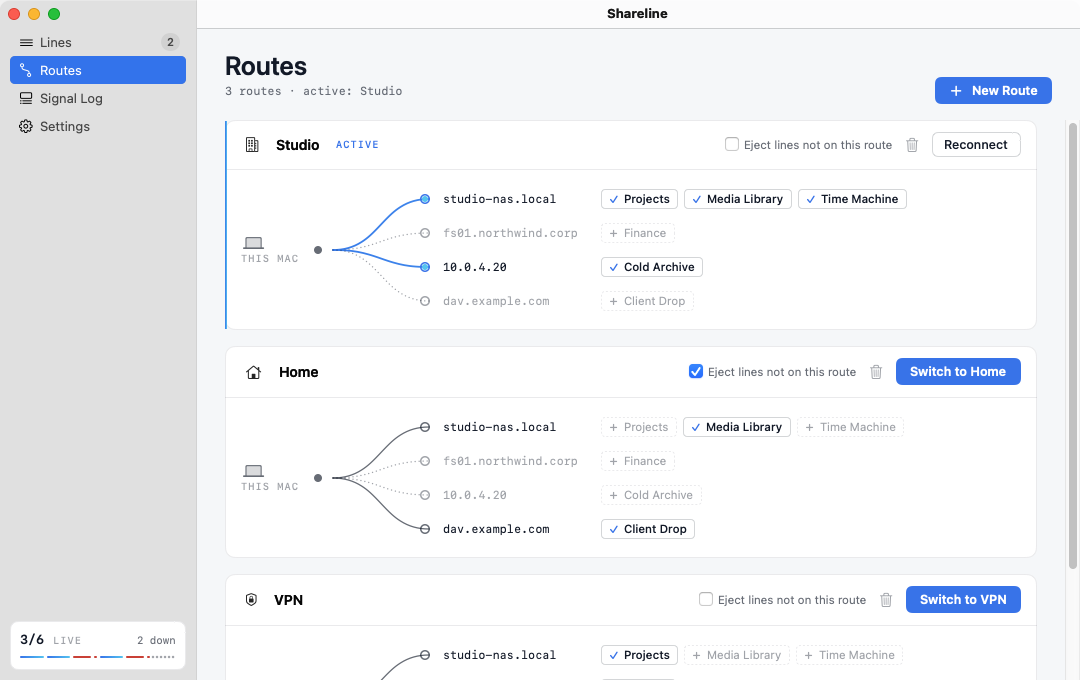The width and height of the screenshot is (1080, 680).
Task: Uncheck eject lines checkbox for Home
Action: click(696, 371)
